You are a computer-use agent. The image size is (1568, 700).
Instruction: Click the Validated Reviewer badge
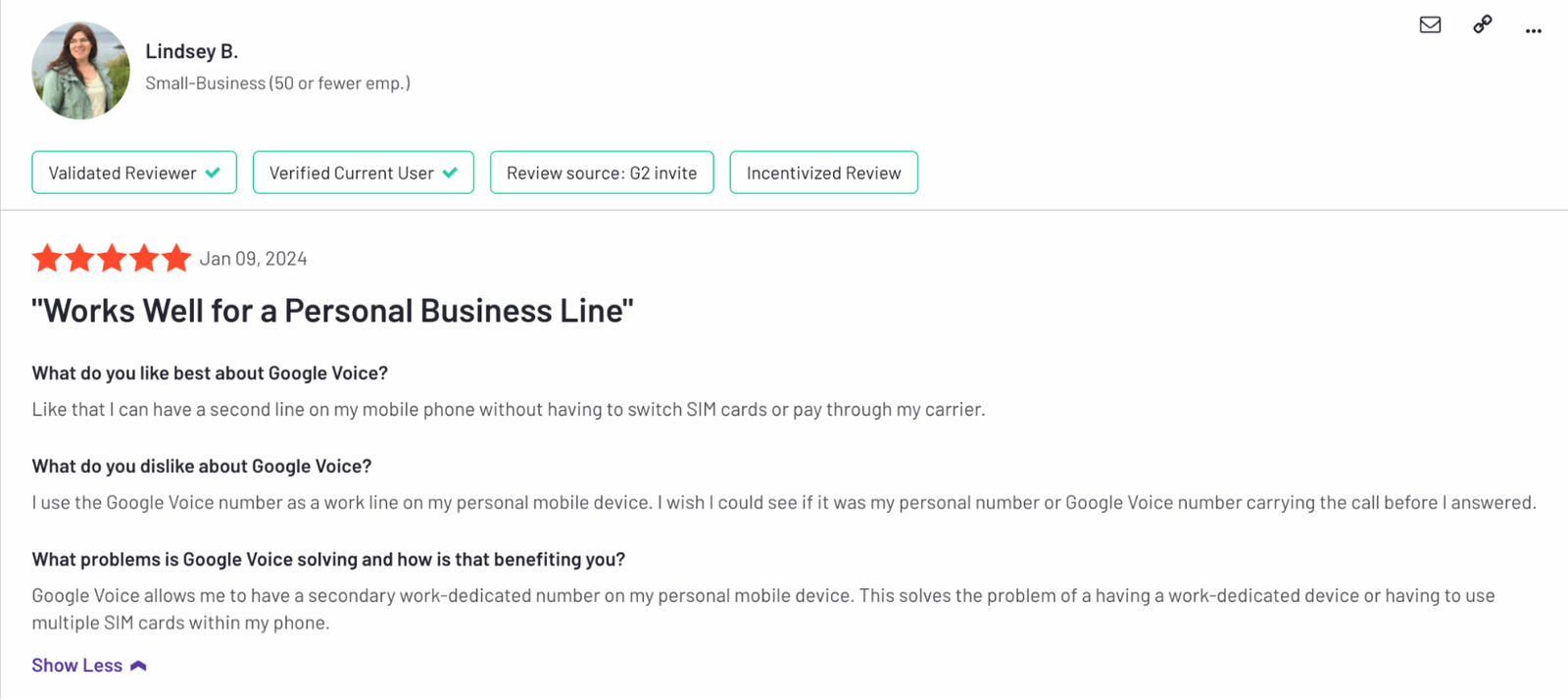point(134,173)
